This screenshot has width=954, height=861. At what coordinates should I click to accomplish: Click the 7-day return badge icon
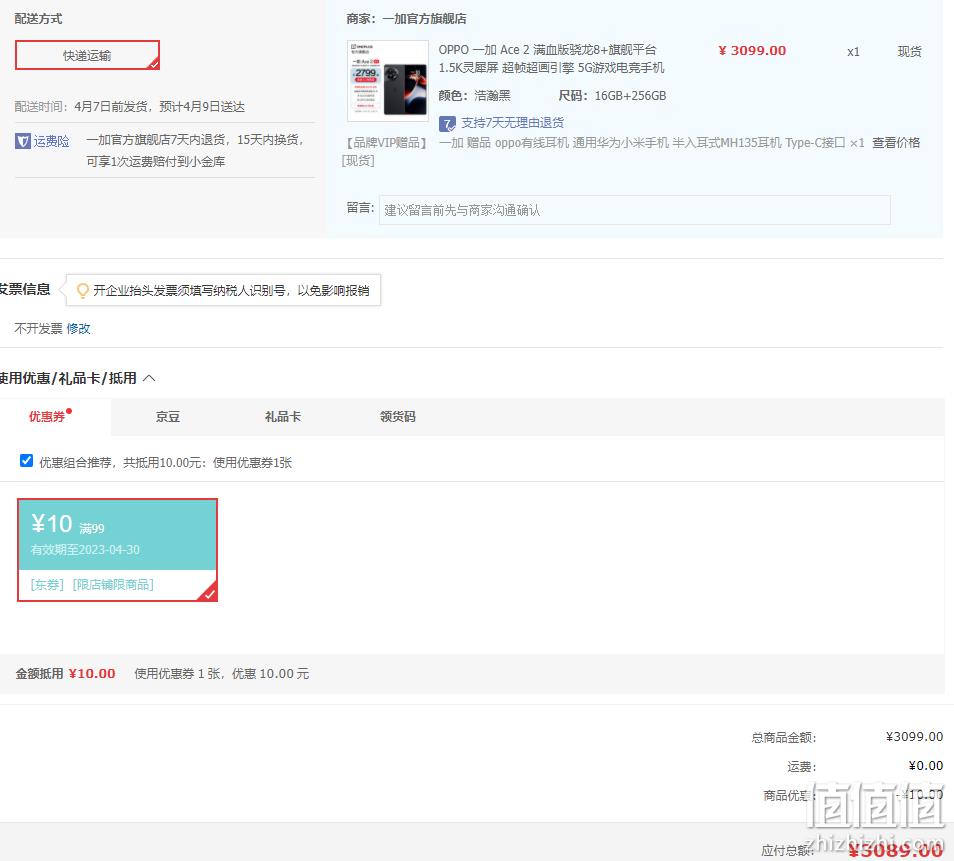(x=447, y=124)
